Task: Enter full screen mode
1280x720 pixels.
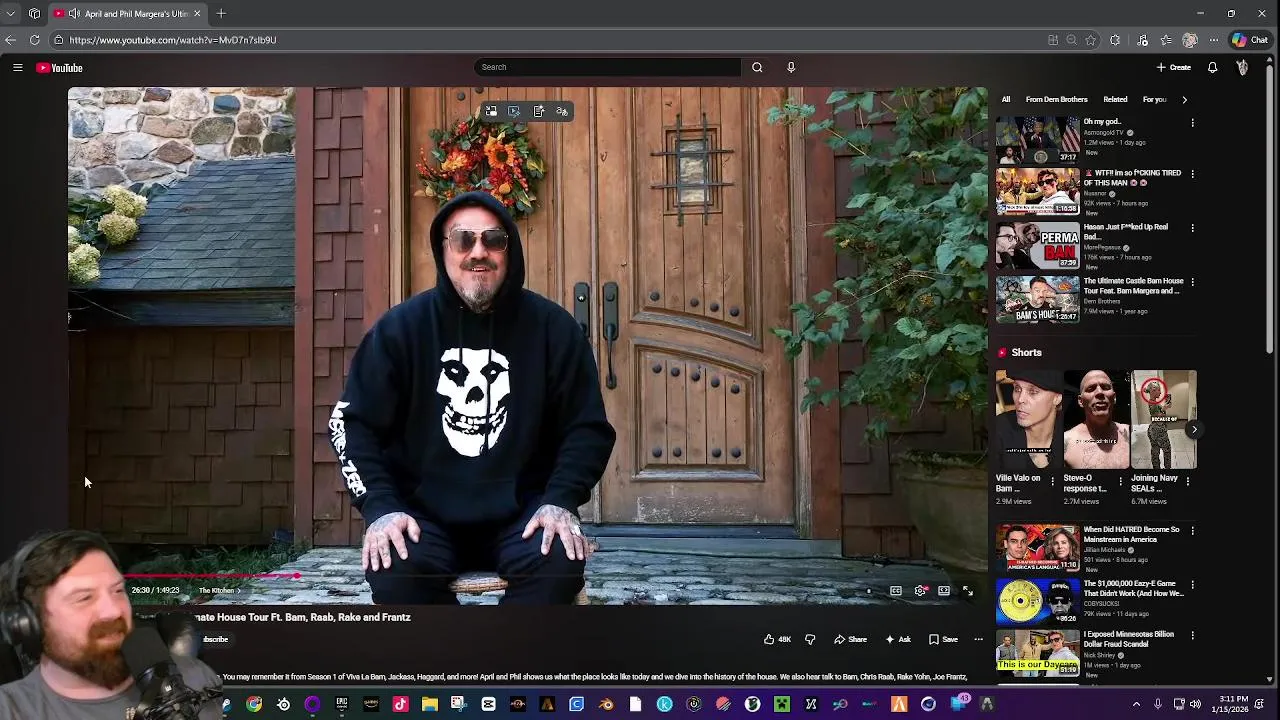Action: click(968, 591)
